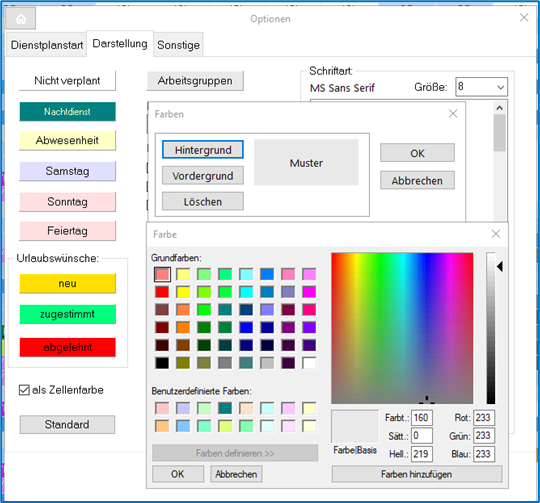Viewport: 540px width, 503px height.
Task: Select the cyan basic color swatch
Action: 246,292
